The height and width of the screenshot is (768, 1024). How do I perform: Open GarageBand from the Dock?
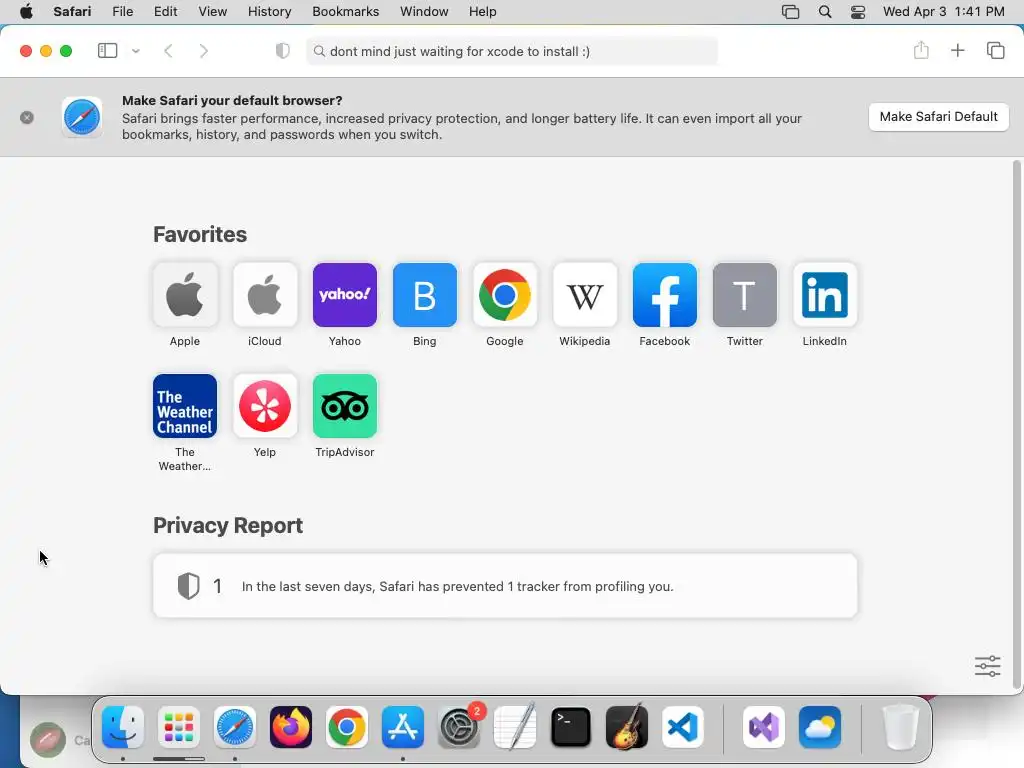[627, 727]
